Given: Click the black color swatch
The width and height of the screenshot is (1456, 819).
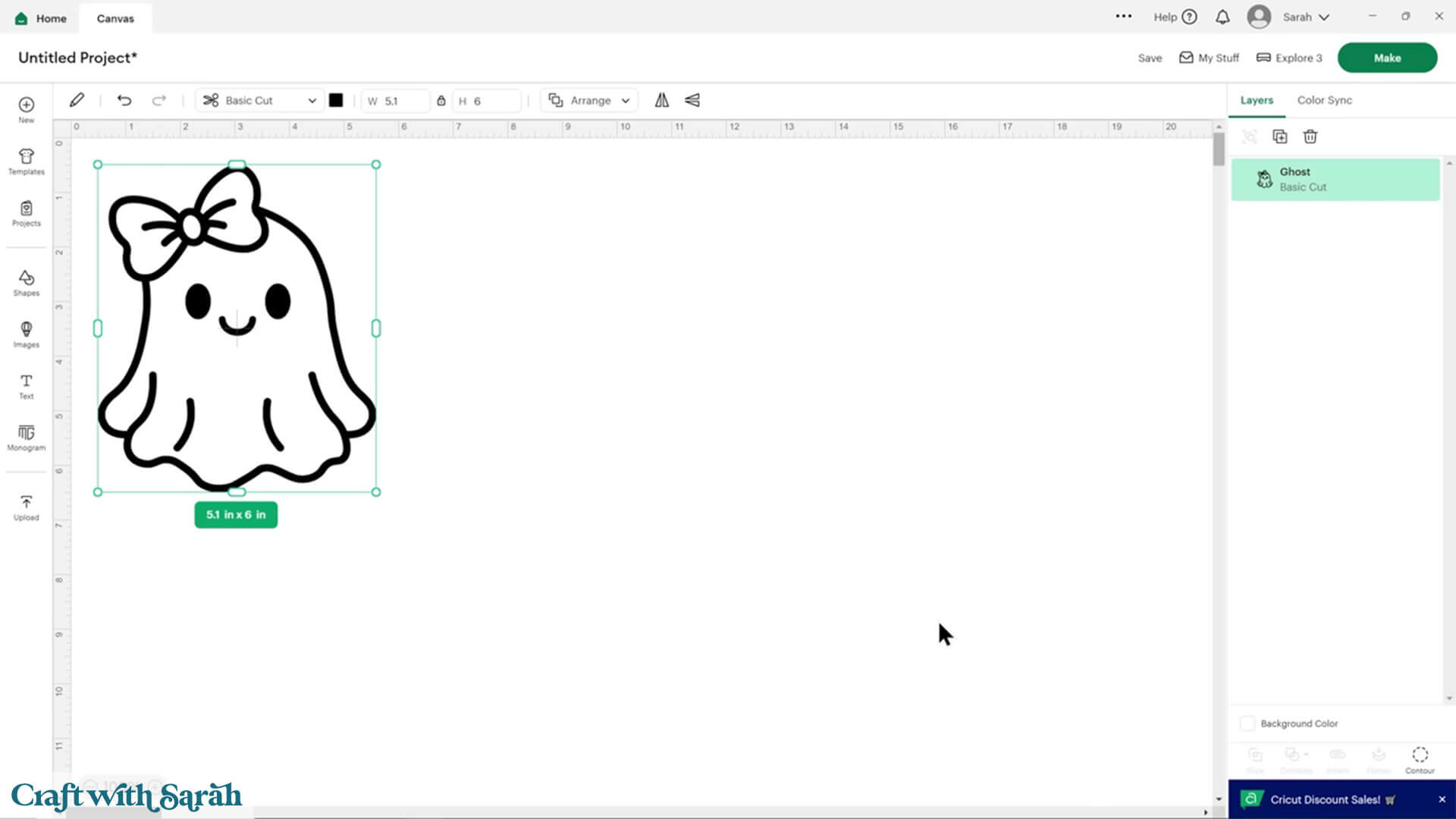Looking at the screenshot, I should coord(336,100).
